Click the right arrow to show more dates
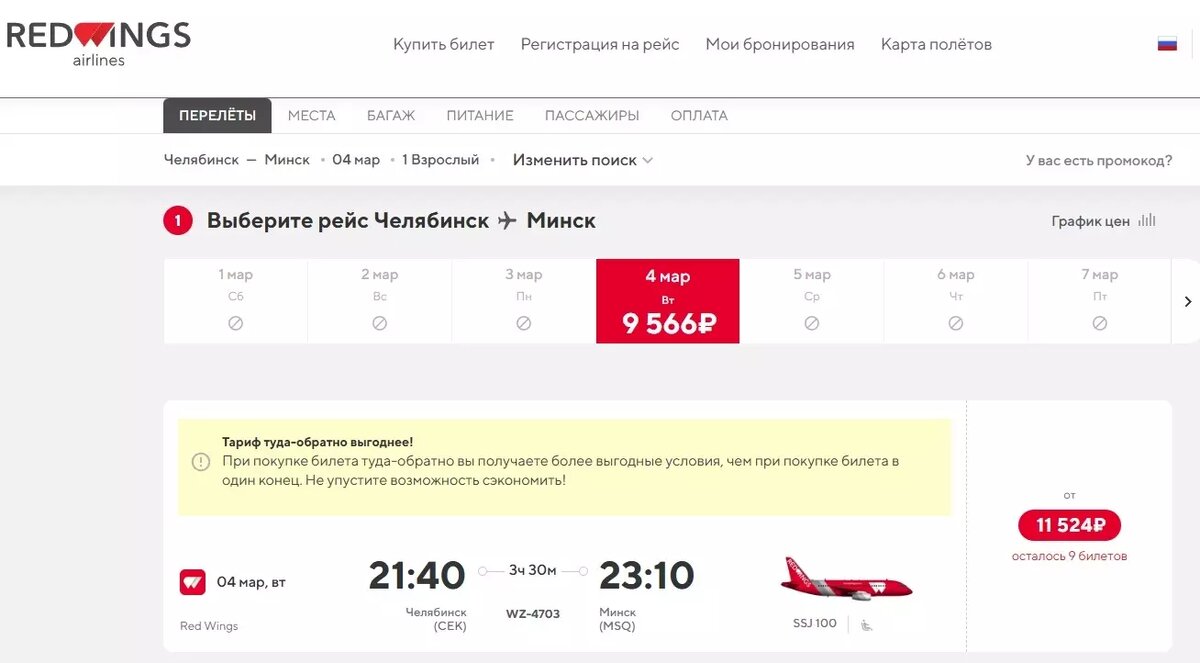The height and width of the screenshot is (663, 1200). 1187,300
